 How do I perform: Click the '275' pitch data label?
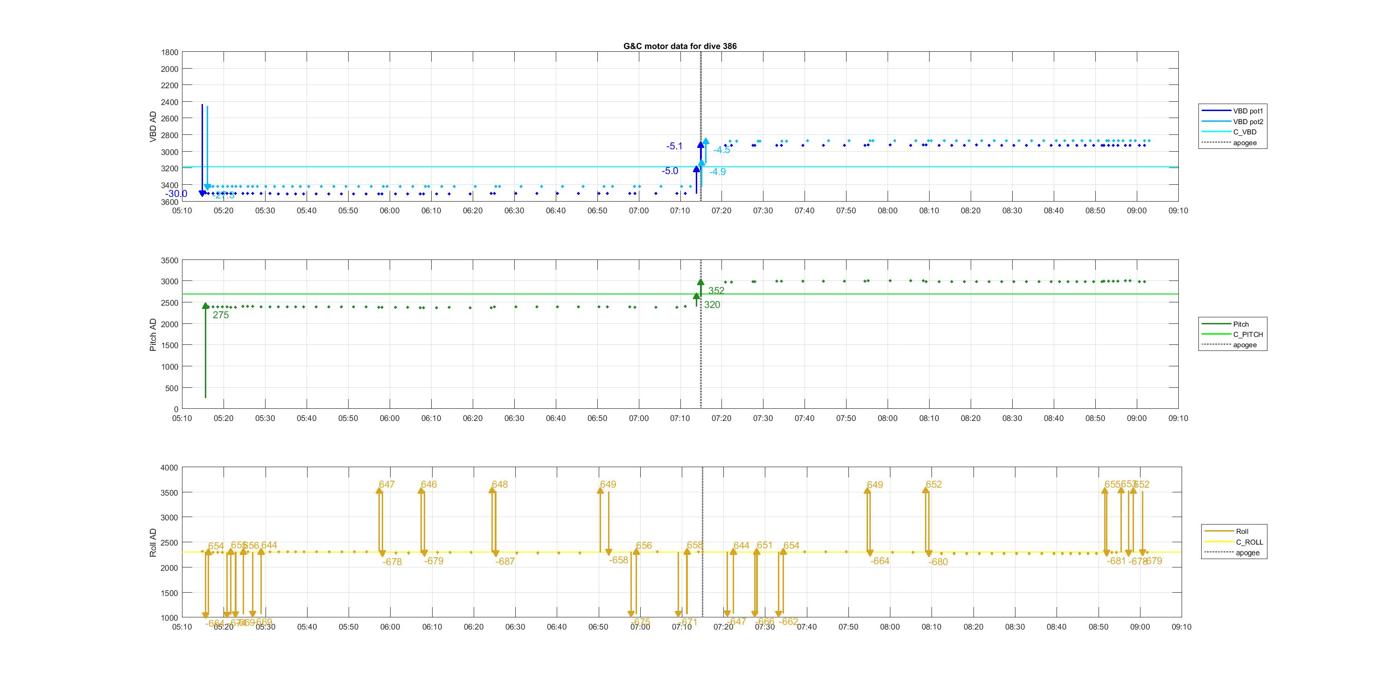220,315
